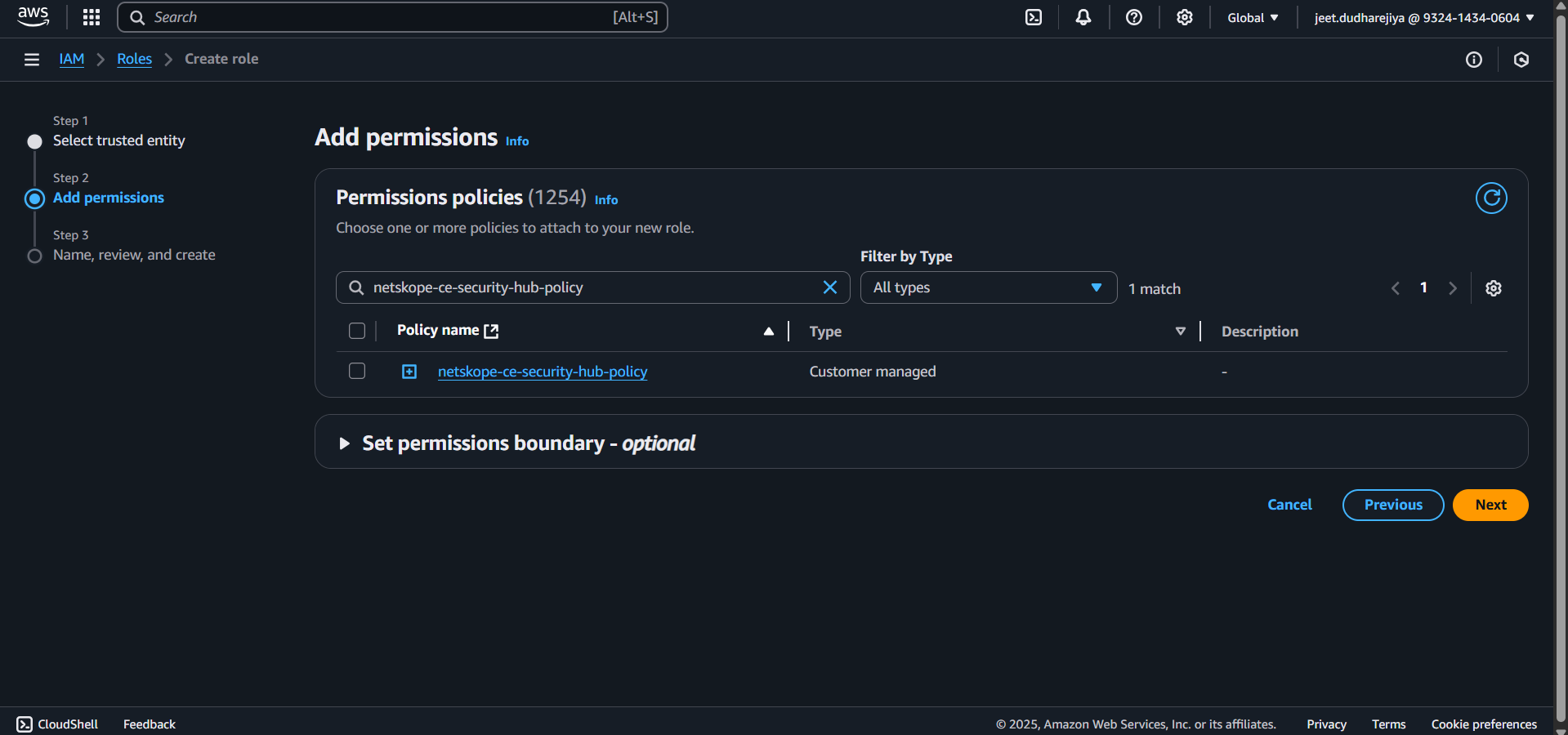Go to the Roles breadcrumb
Viewport: 1568px width, 735px height.
coord(134,59)
